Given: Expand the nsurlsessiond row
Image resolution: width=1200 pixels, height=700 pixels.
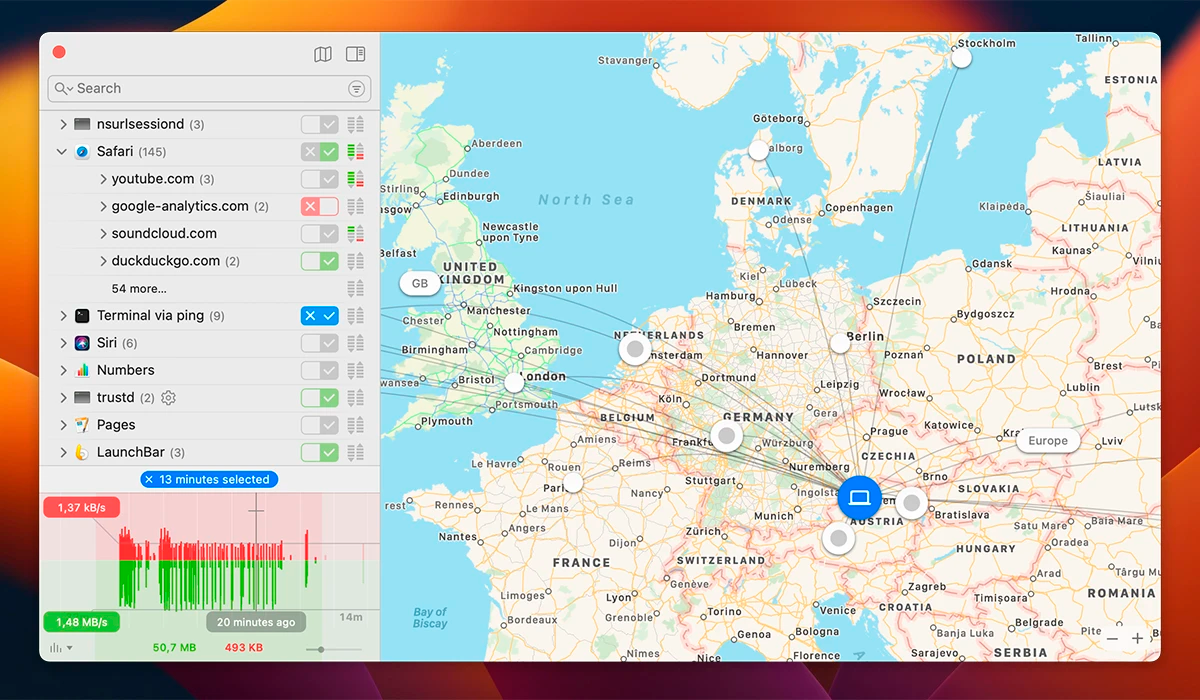Looking at the screenshot, I should click(x=62, y=125).
